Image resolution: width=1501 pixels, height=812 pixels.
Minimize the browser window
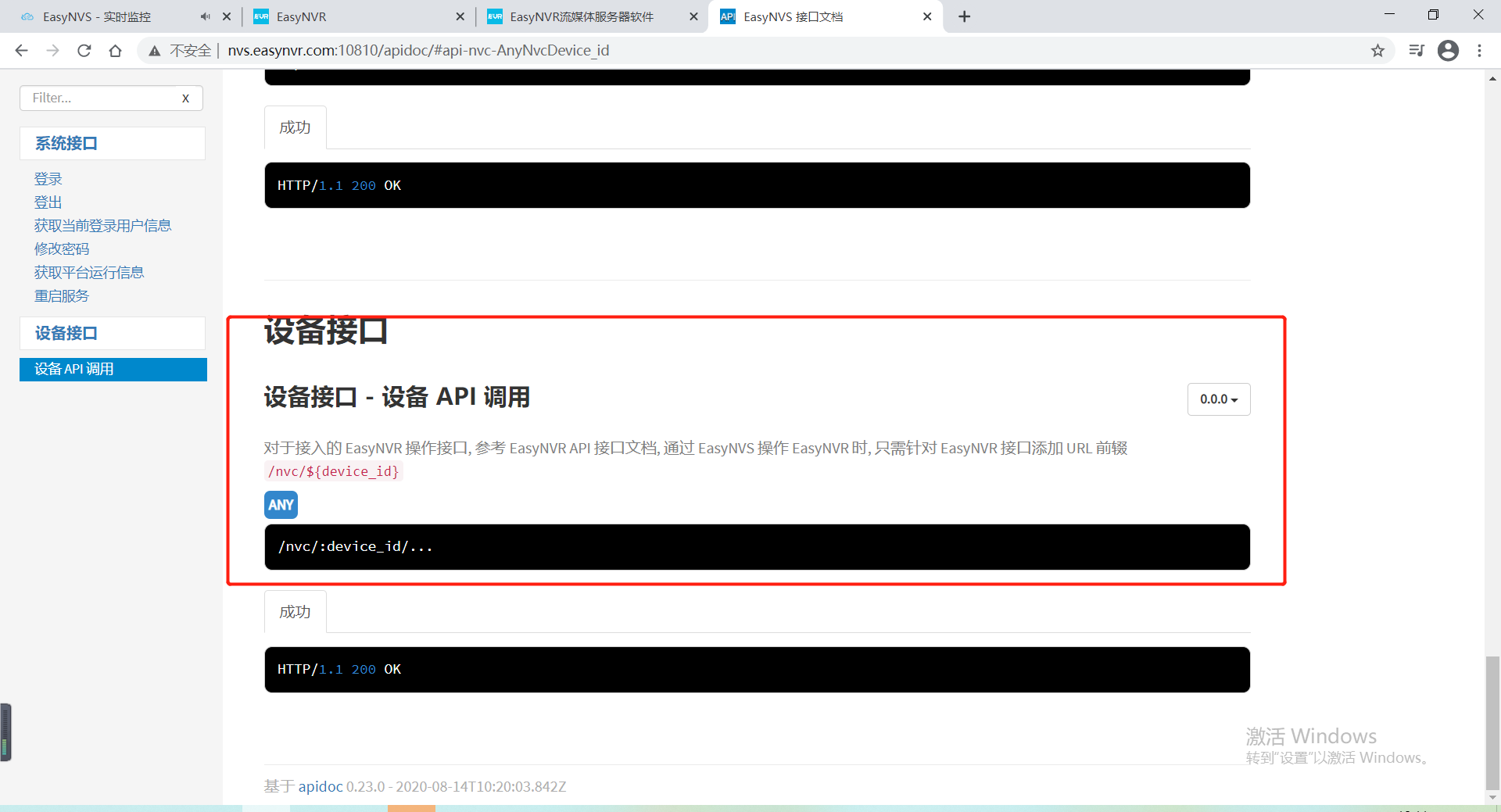click(1389, 15)
